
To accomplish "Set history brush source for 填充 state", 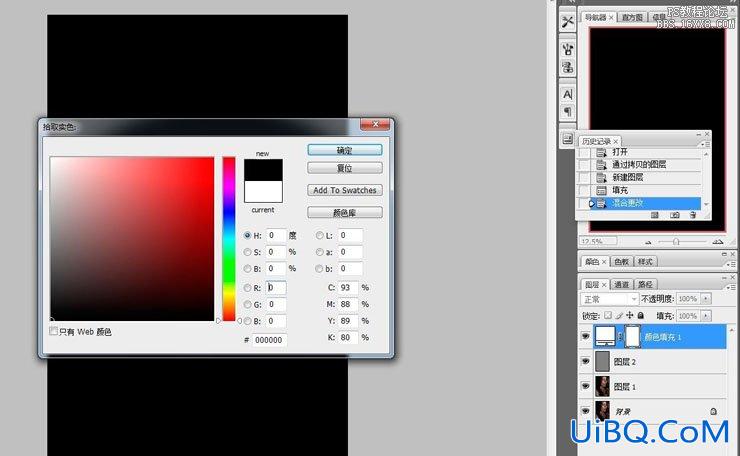I will pos(584,190).
